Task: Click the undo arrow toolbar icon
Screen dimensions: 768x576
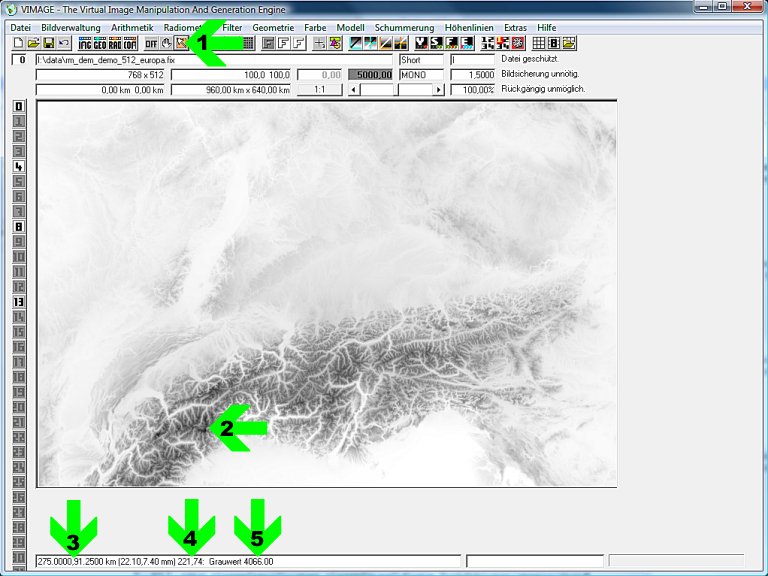Action: point(63,43)
